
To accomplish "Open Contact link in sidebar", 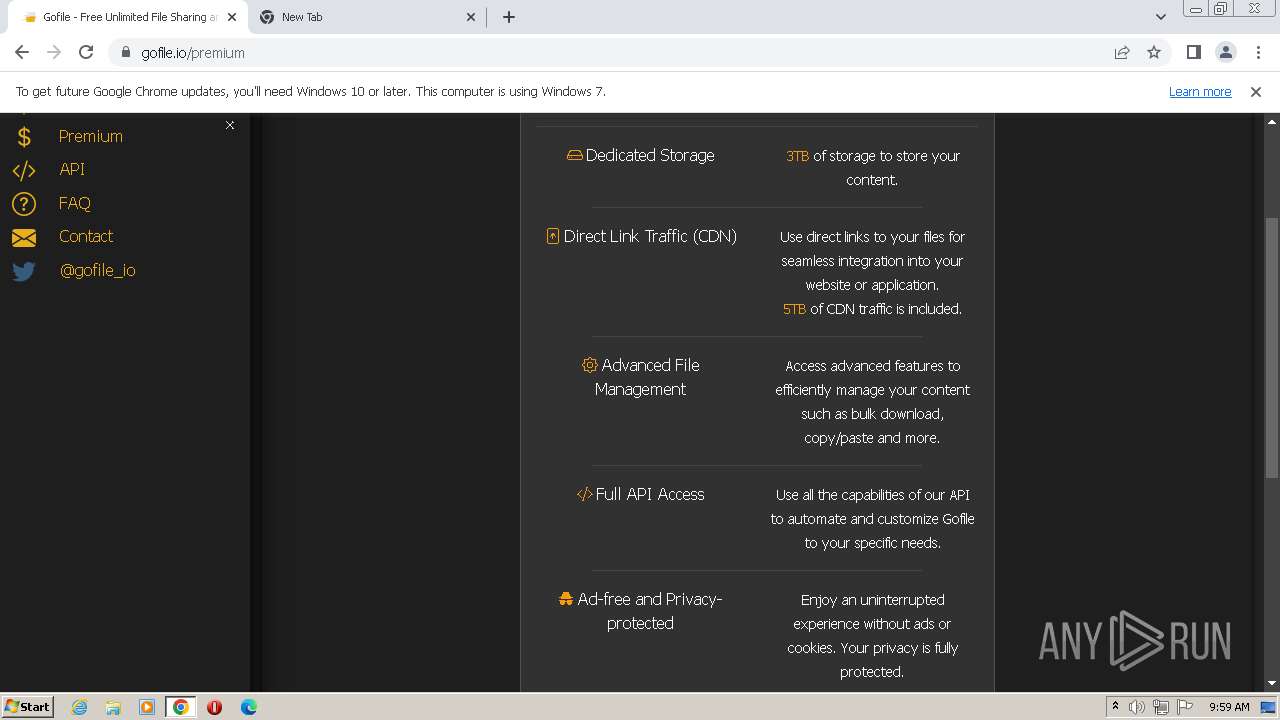I will tap(85, 236).
